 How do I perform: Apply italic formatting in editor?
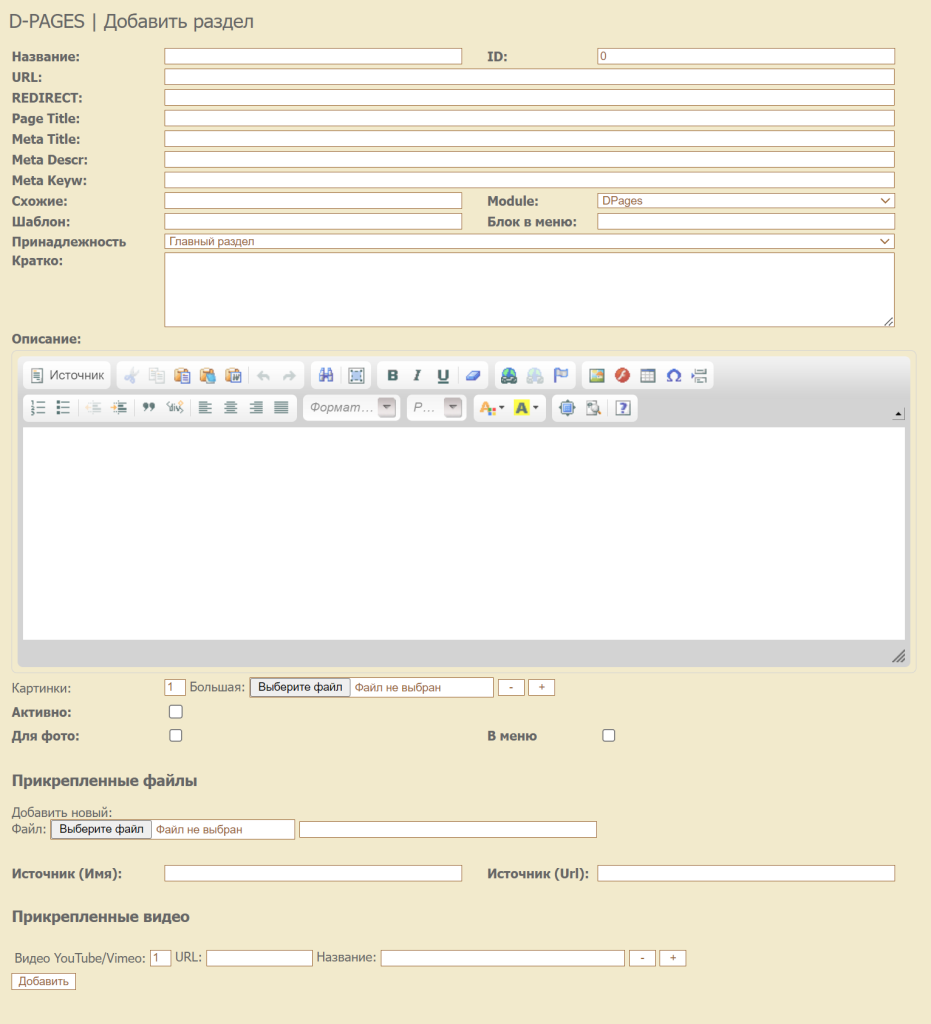coord(417,375)
